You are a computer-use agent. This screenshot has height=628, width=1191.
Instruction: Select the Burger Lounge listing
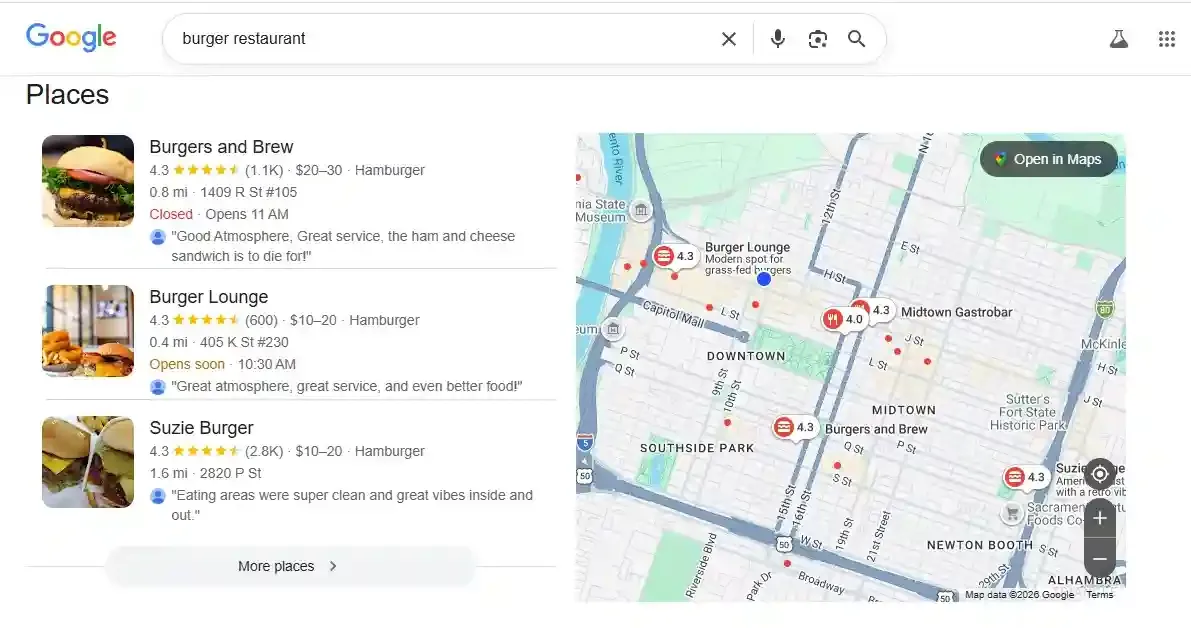[208, 297]
